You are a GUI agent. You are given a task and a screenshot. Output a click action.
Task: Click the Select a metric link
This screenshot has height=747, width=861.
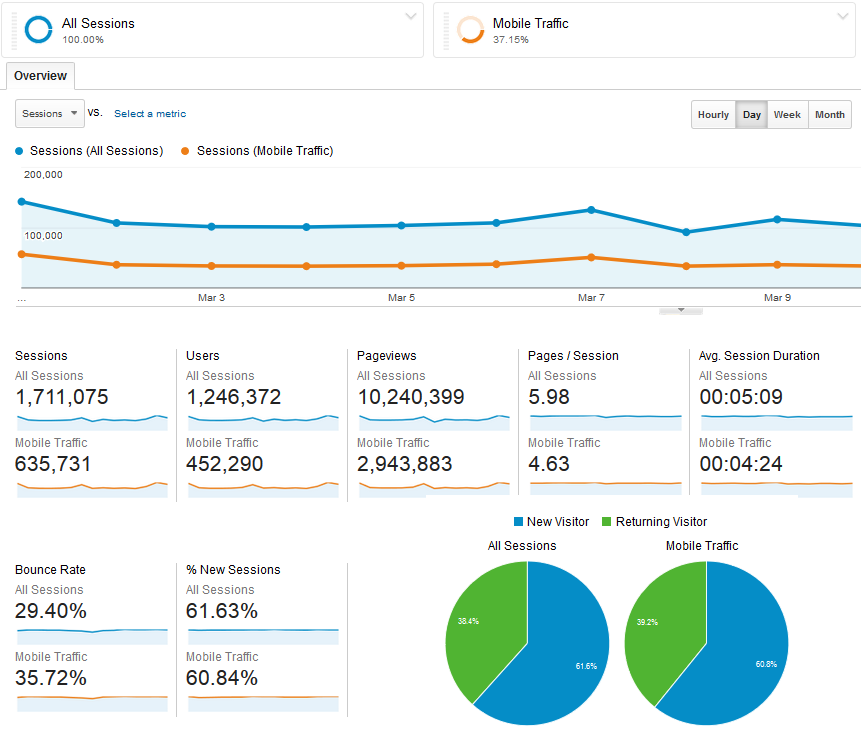(x=149, y=114)
